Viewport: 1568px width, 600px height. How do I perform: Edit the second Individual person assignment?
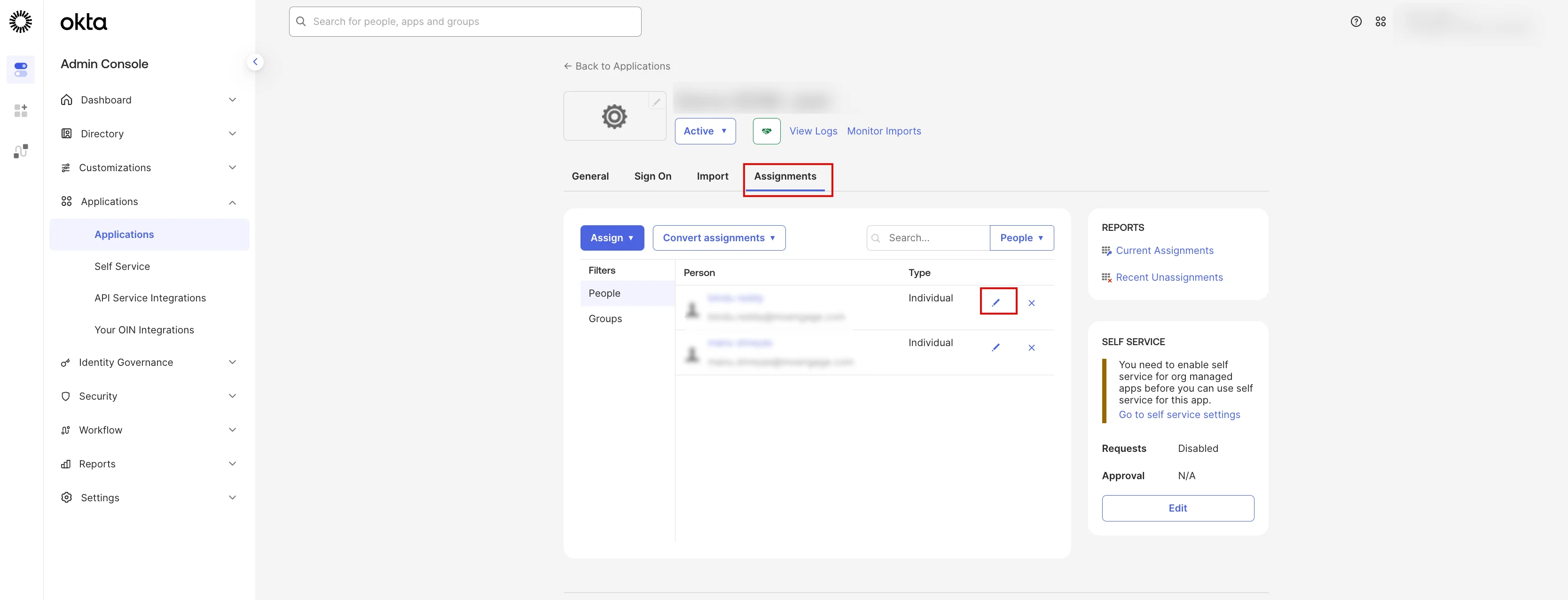click(996, 347)
